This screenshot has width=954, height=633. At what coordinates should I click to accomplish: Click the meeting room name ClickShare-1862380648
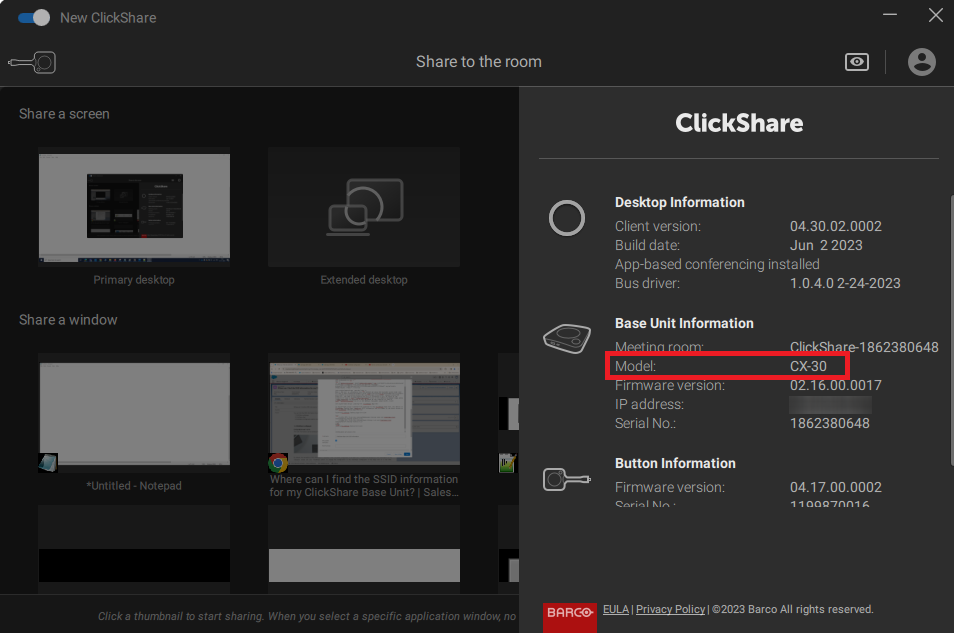coord(864,347)
